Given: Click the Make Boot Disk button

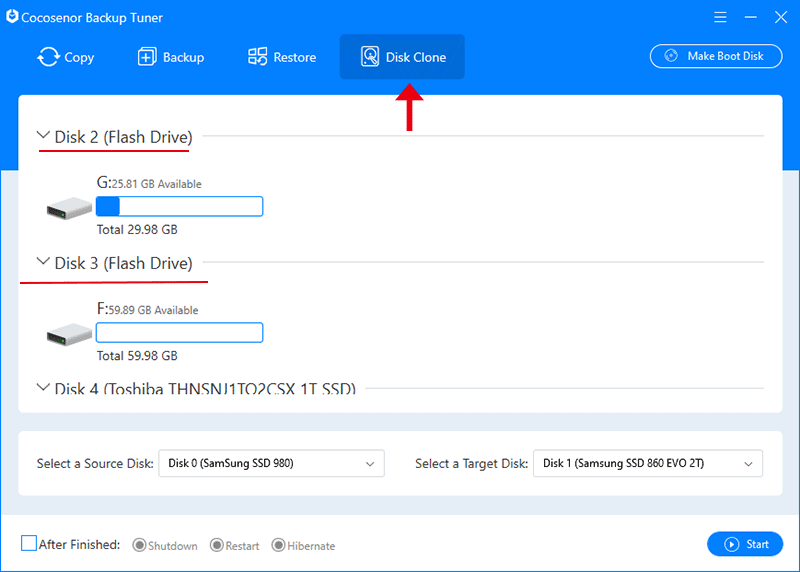Looking at the screenshot, I should pos(716,56).
